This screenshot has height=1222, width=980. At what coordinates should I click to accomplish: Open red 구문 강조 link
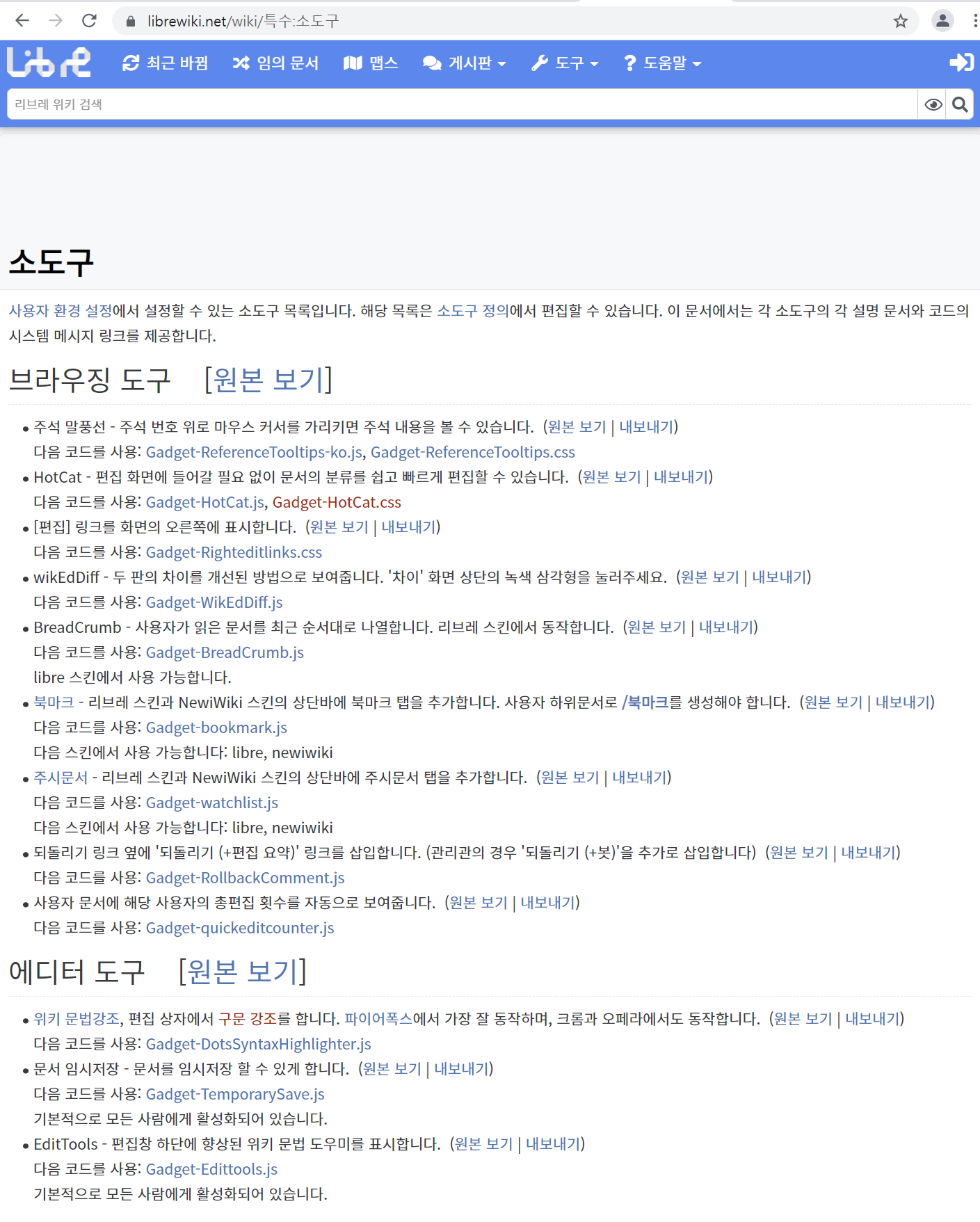coord(248,1019)
